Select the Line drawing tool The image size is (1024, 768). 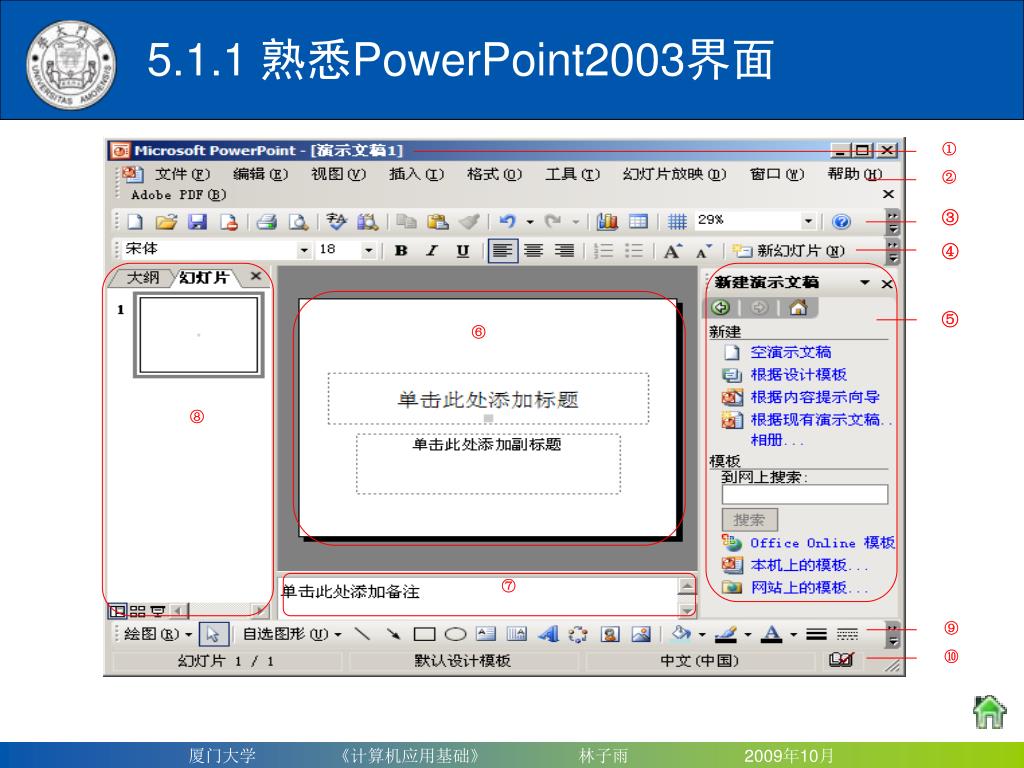tap(361, 634)
